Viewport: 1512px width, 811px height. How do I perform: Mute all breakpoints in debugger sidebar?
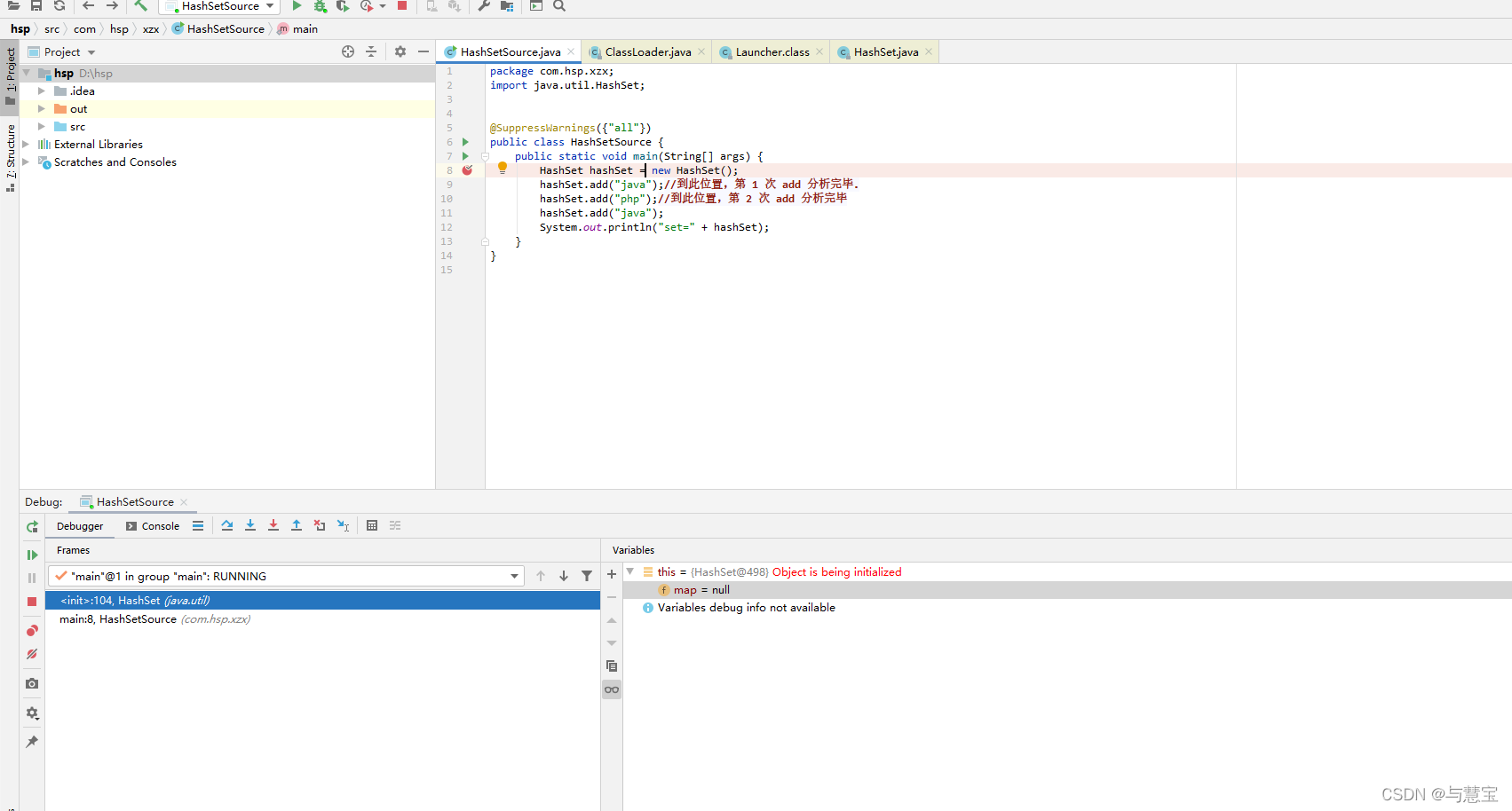point(32,654)
